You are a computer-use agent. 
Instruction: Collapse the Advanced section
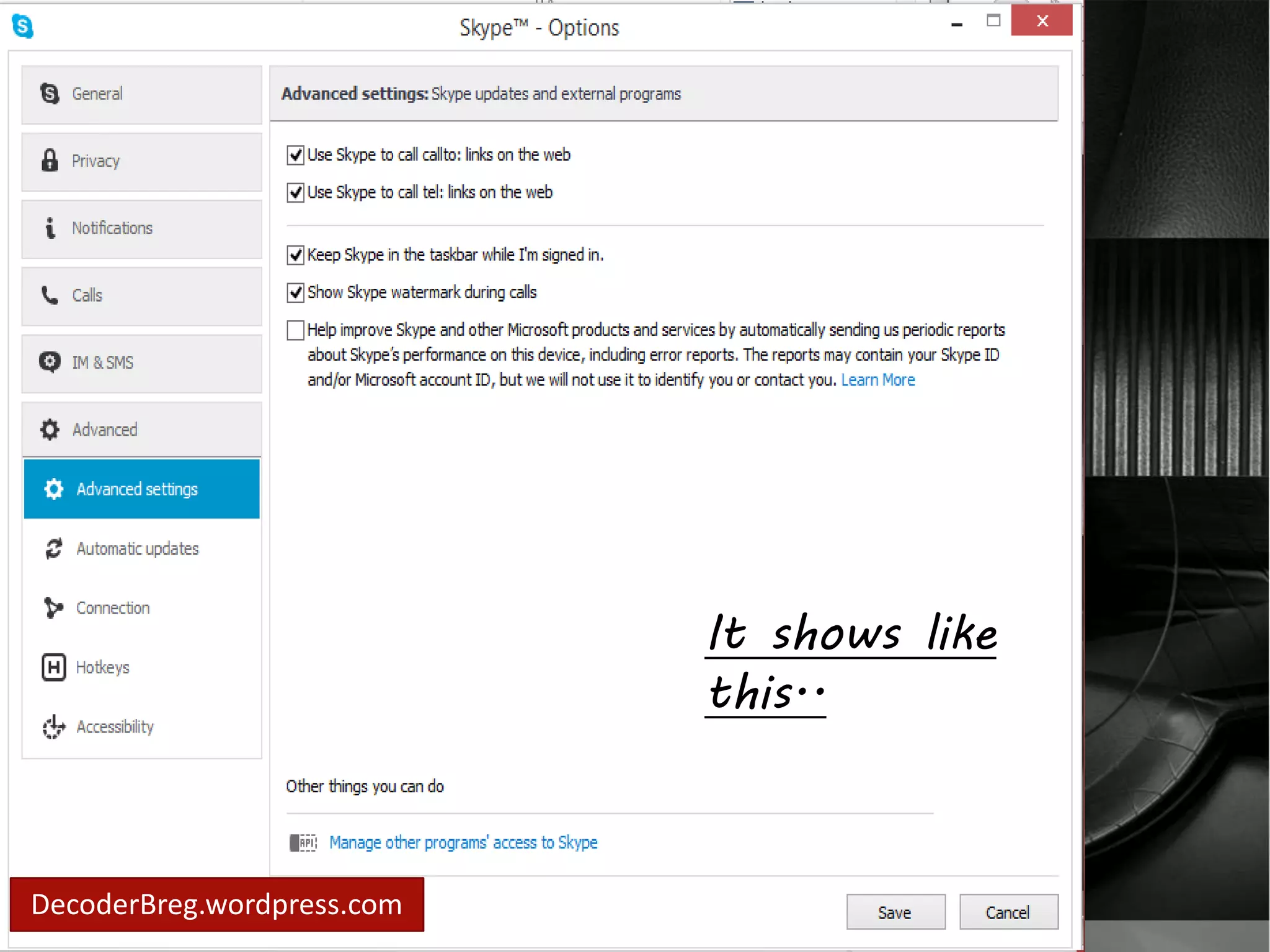click(142, 430)
